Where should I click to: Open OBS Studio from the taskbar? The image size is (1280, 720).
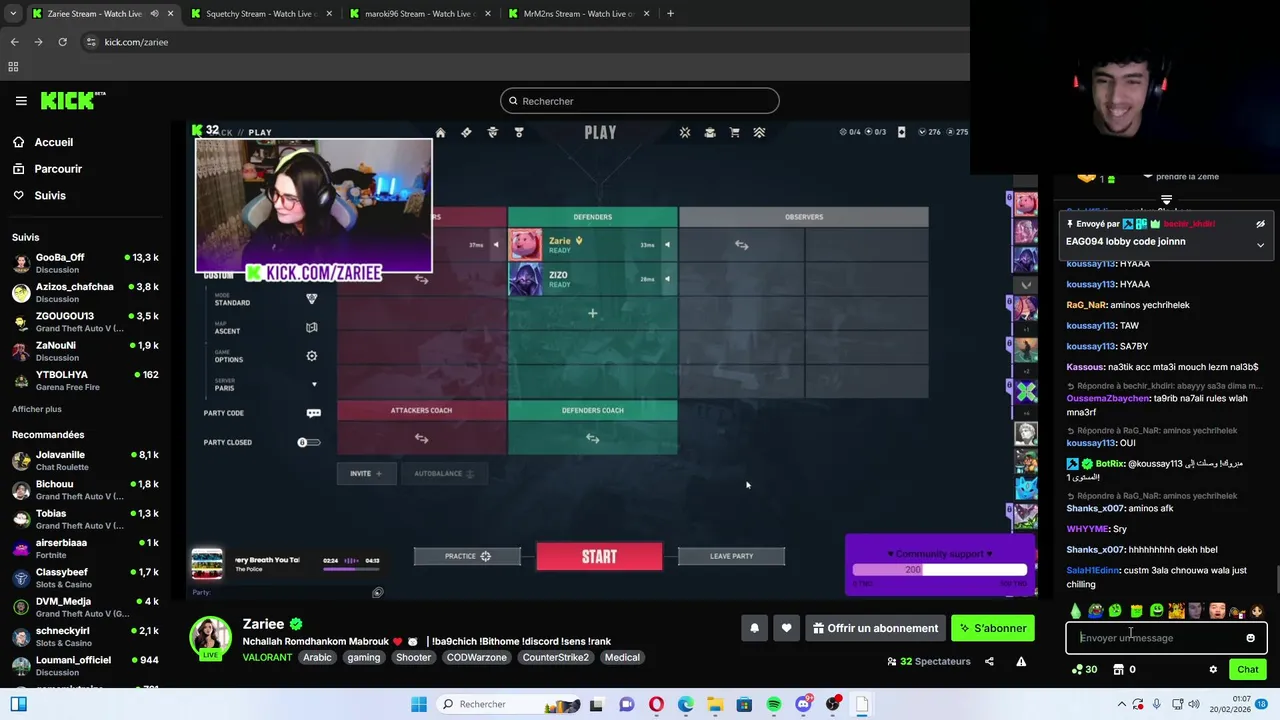(833, 704)
